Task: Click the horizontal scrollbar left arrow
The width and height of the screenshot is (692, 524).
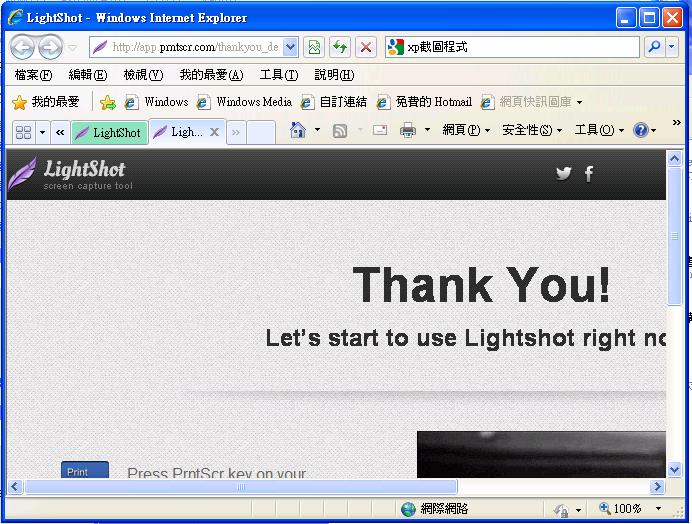Action: (15, 486)
